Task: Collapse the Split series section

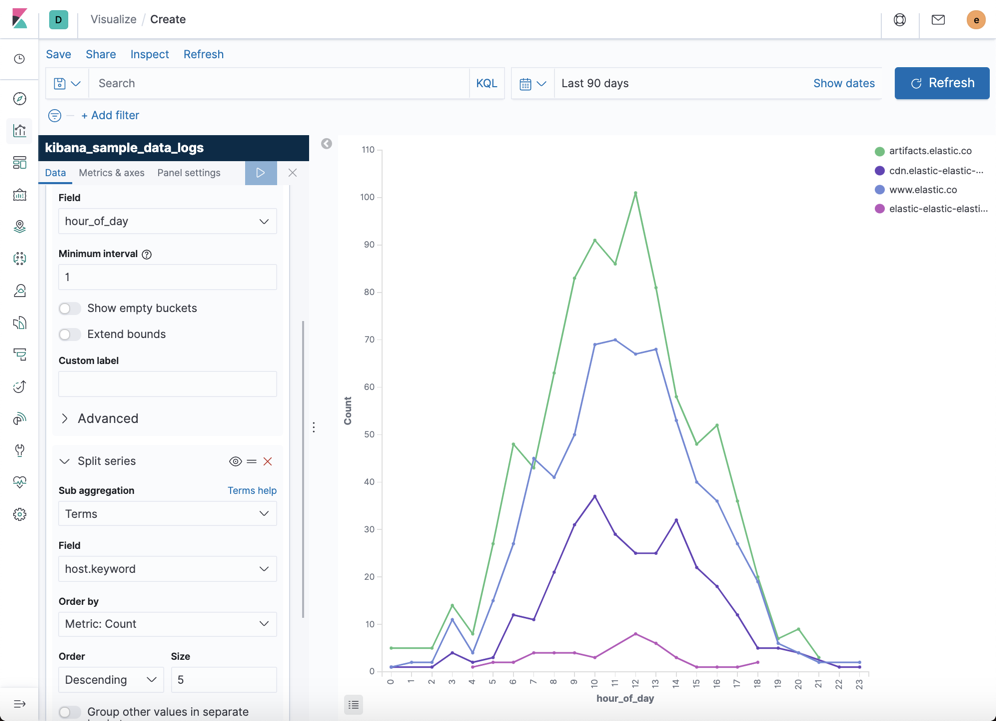Action: [x=97, y=461]
